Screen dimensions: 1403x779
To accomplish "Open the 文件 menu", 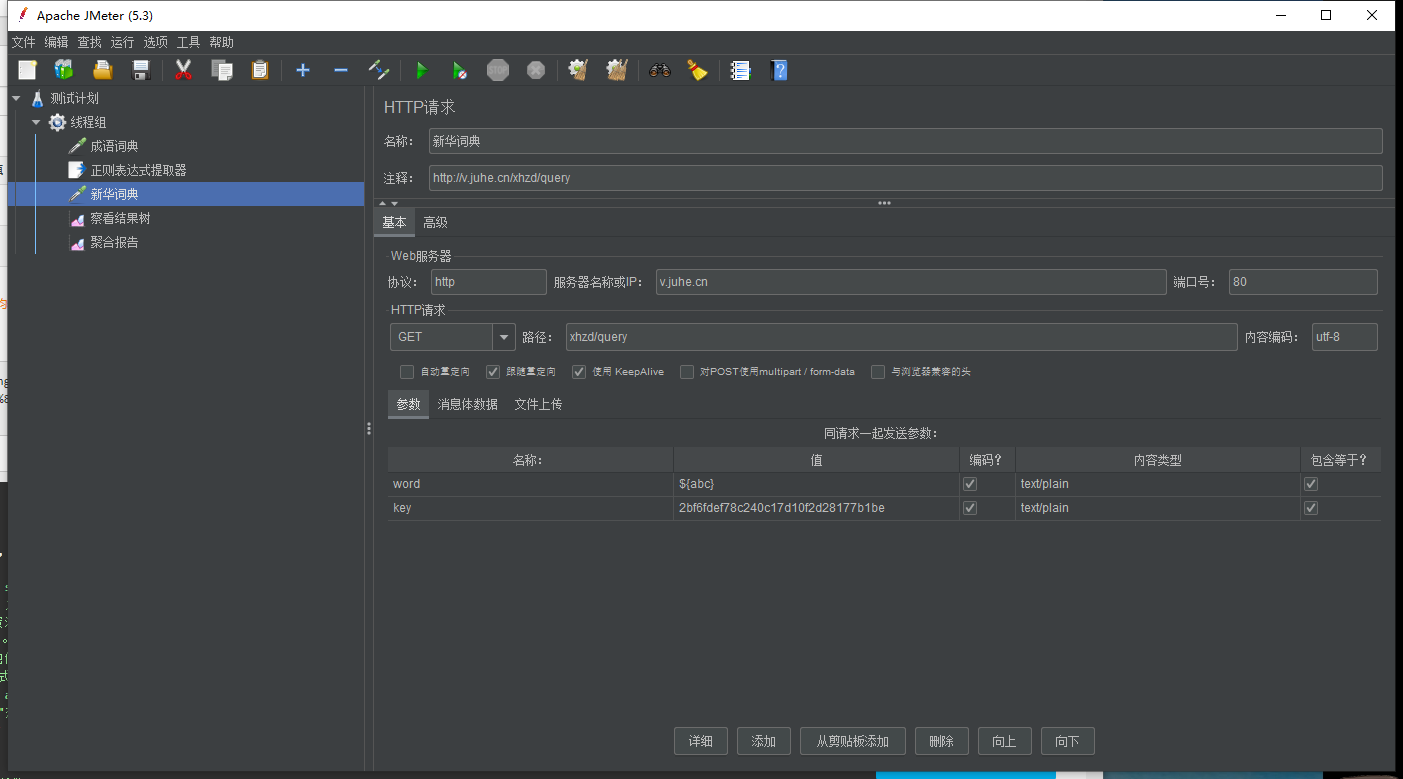I will point(23,42).
